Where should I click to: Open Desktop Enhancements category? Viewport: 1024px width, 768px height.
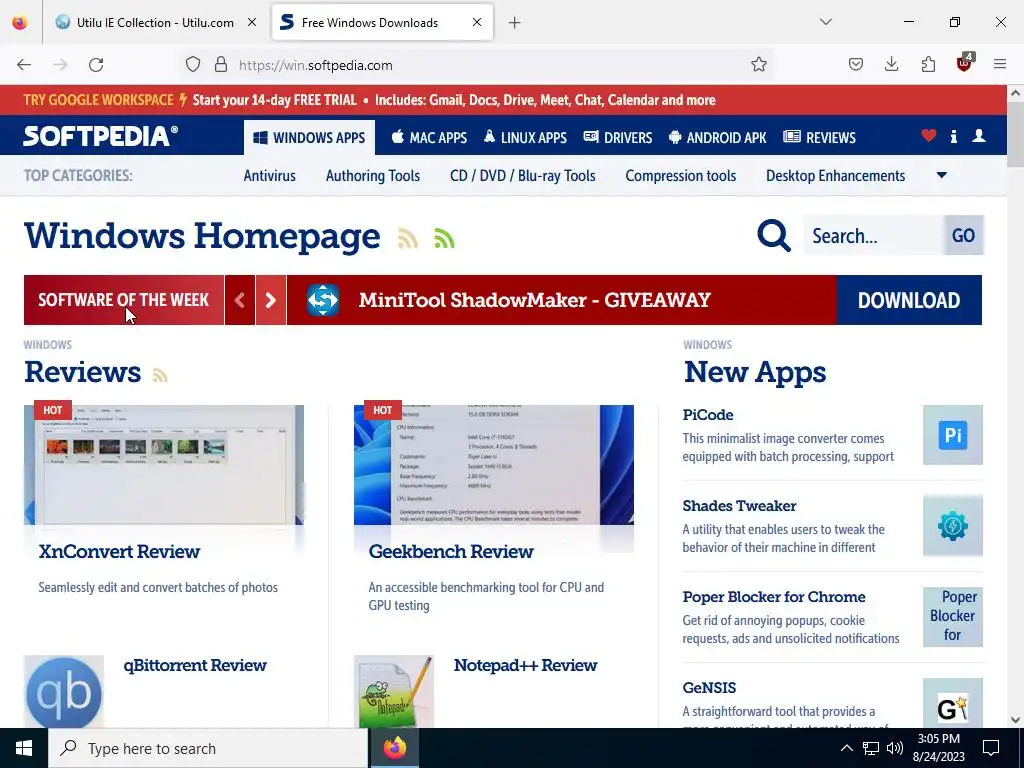[835, 176]
